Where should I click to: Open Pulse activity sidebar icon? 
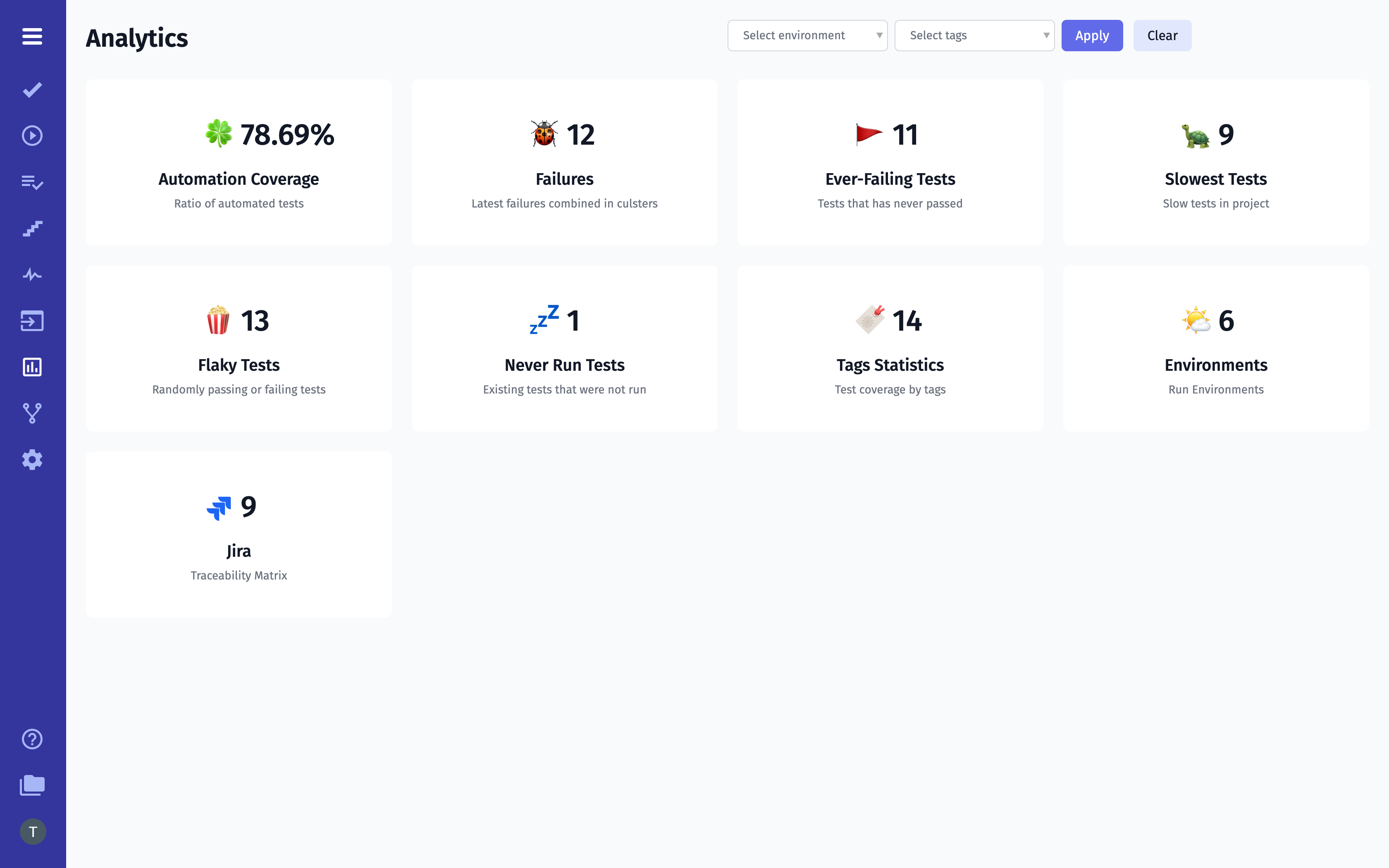(32, 274)
